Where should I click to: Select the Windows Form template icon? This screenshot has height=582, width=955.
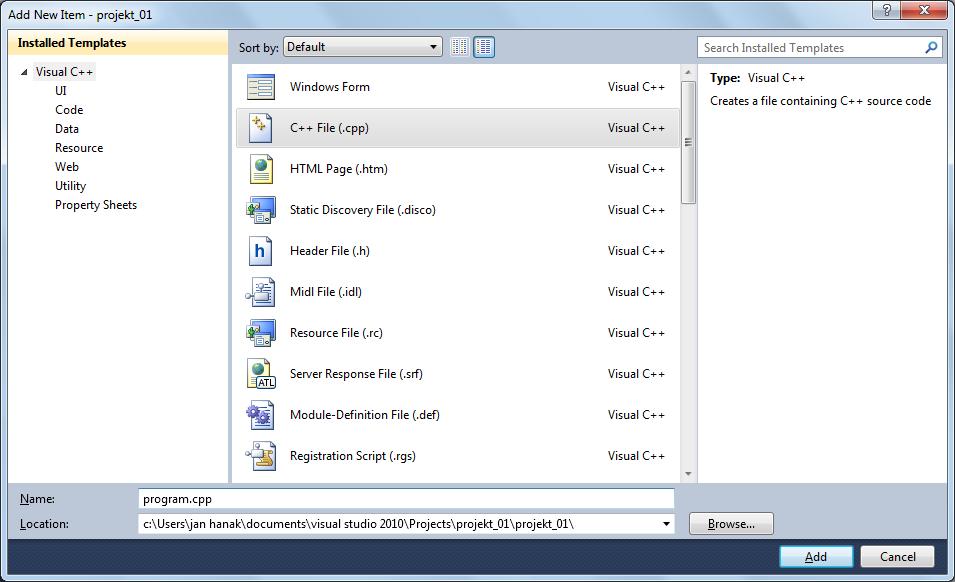[261, 87]
